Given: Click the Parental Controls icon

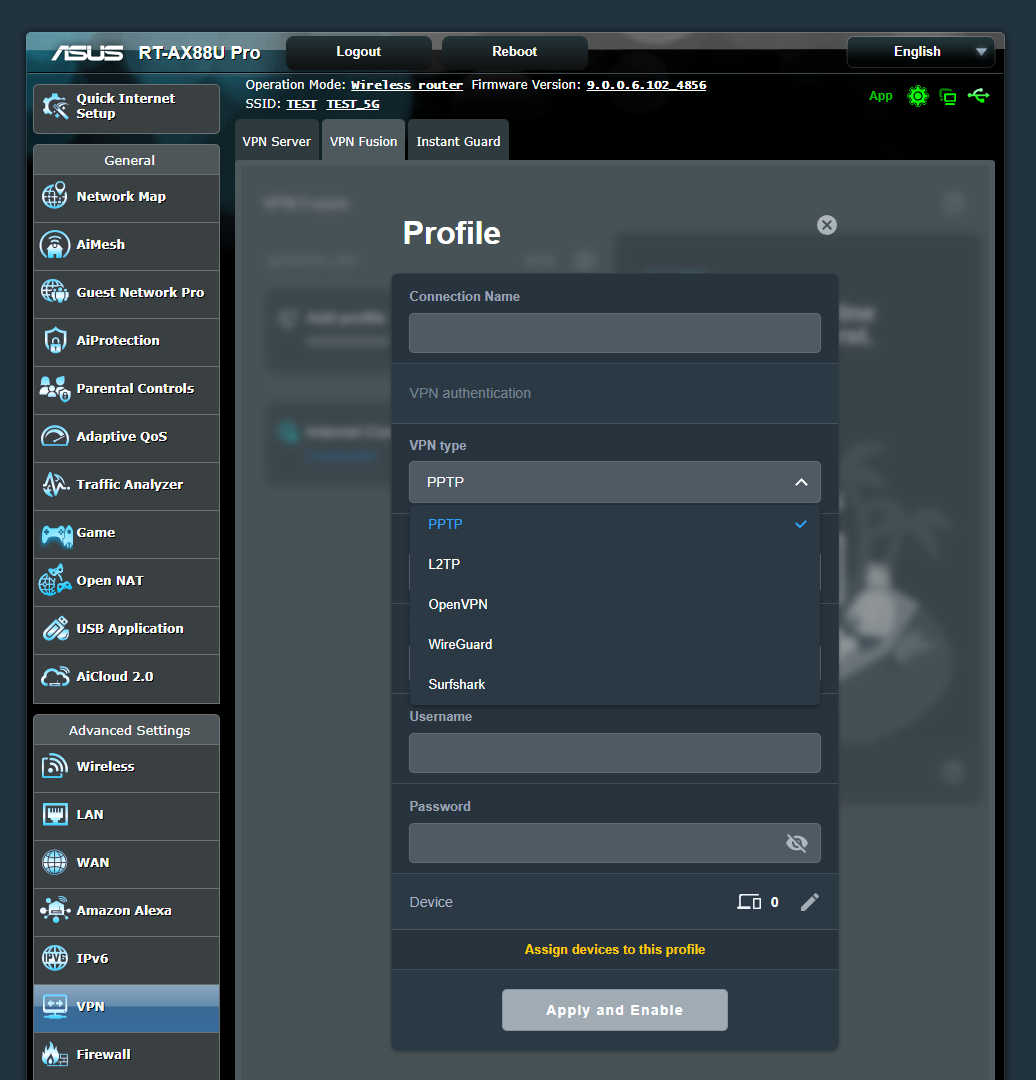Looking at the screenshot, I should pos(54,388).
